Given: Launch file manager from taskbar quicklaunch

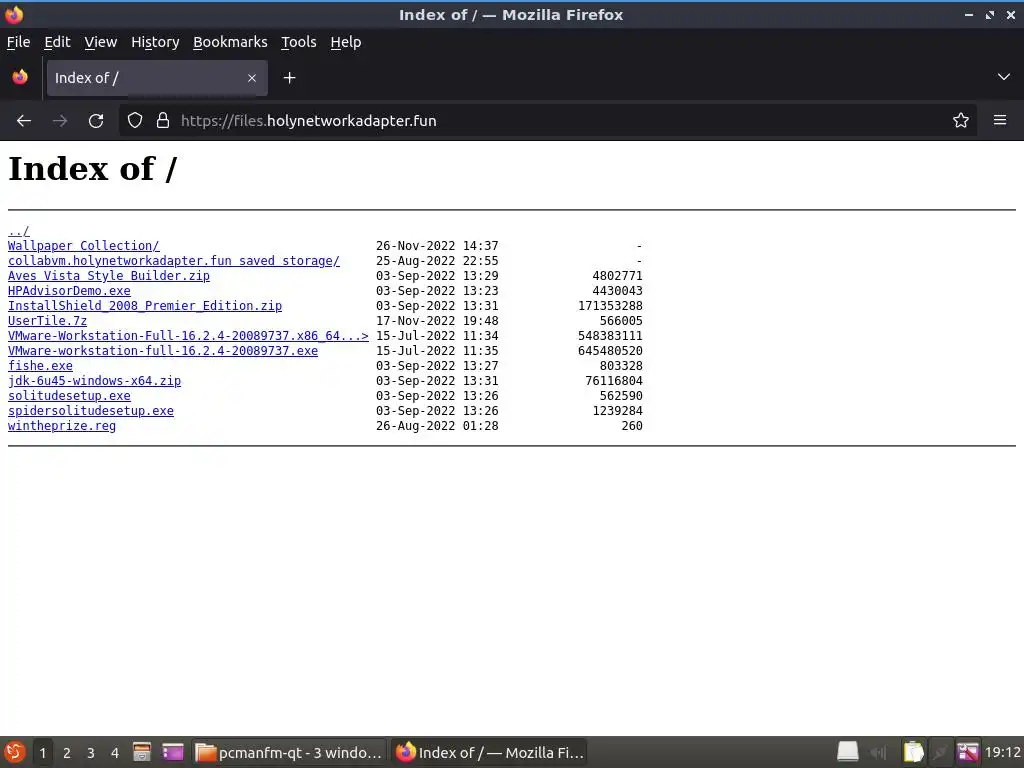Looking at the screenshot, I should point(142,752).
